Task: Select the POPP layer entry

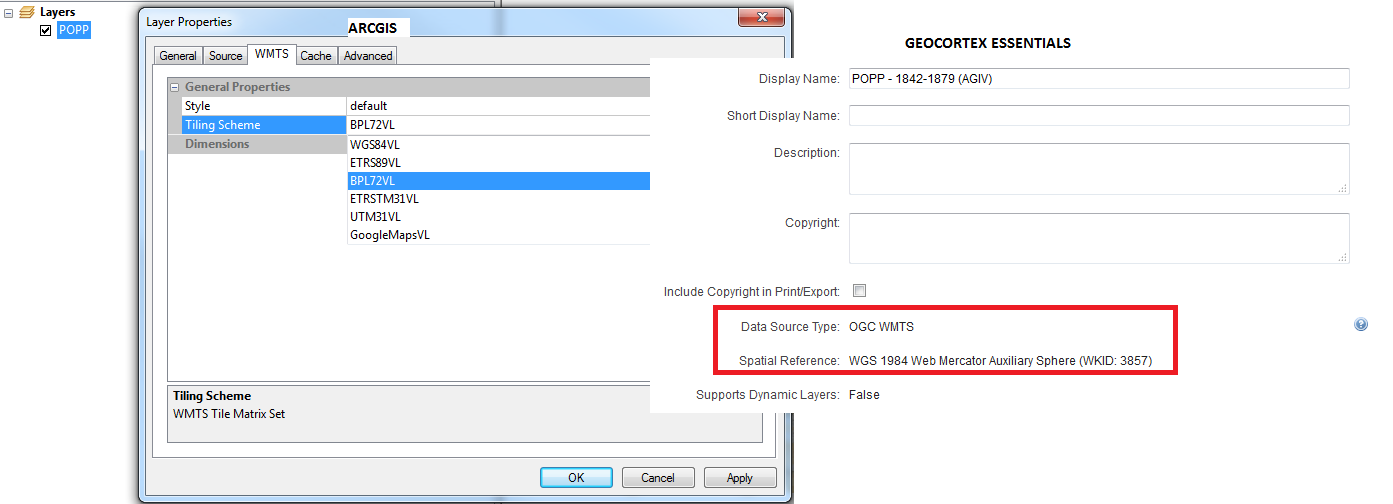Action: click(x=73, y=30)
